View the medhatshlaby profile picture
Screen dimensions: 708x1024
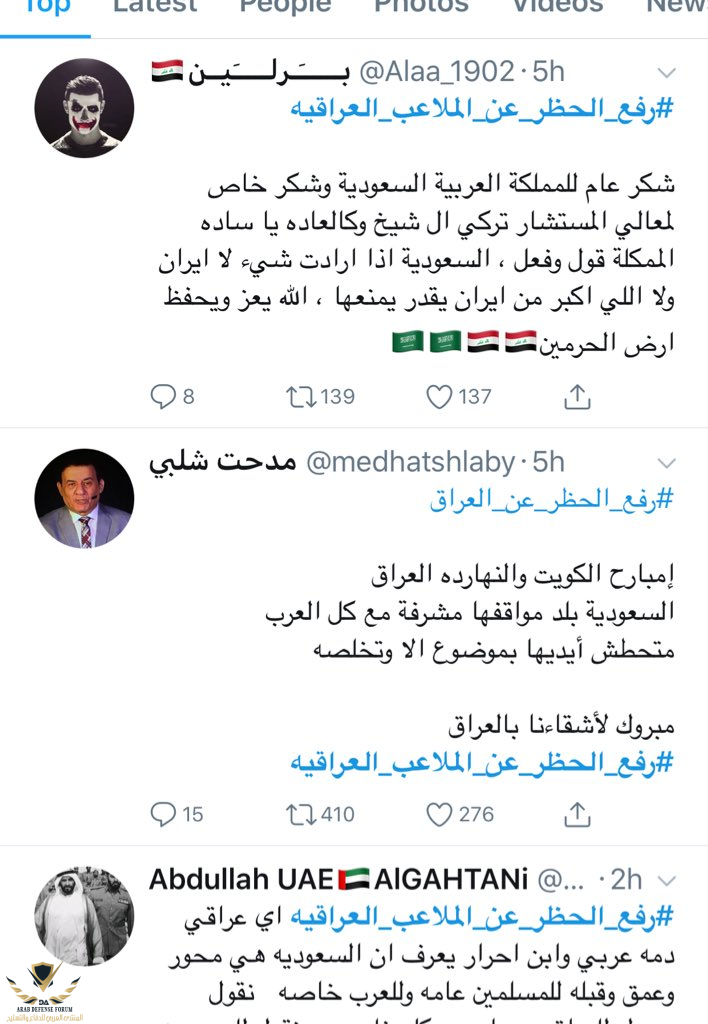point(84,498)
